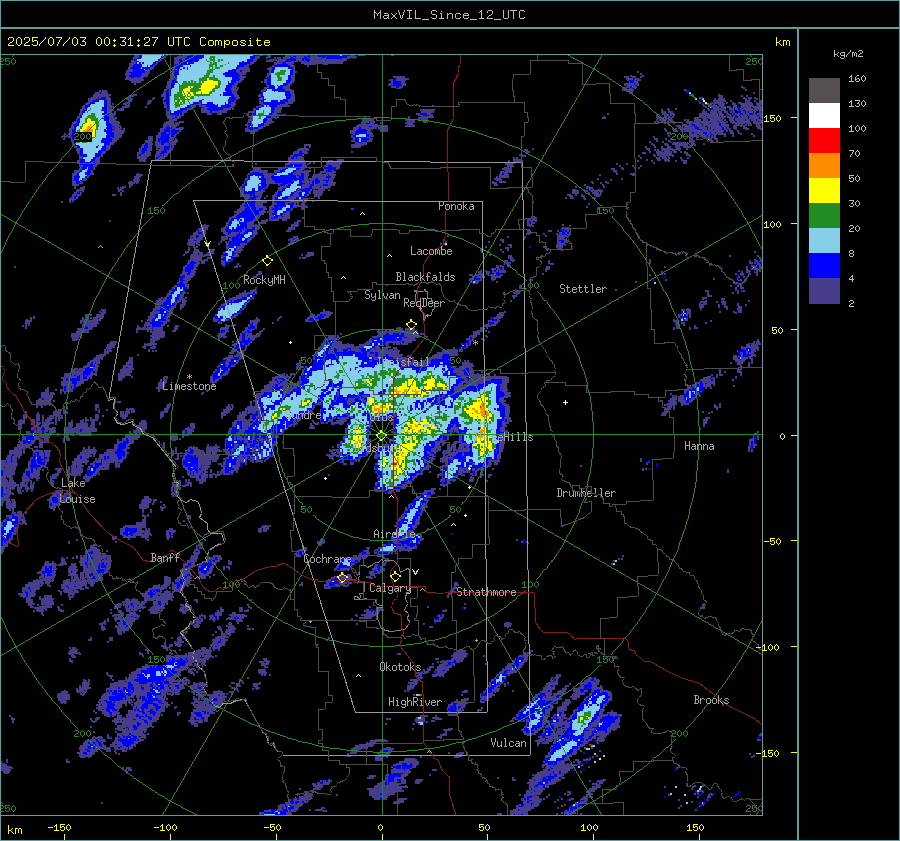The image size is (900, 841).
Task: Click the yellow diamond marker below RedDeer
Action: pyautogui.click(x=411, y=325)
